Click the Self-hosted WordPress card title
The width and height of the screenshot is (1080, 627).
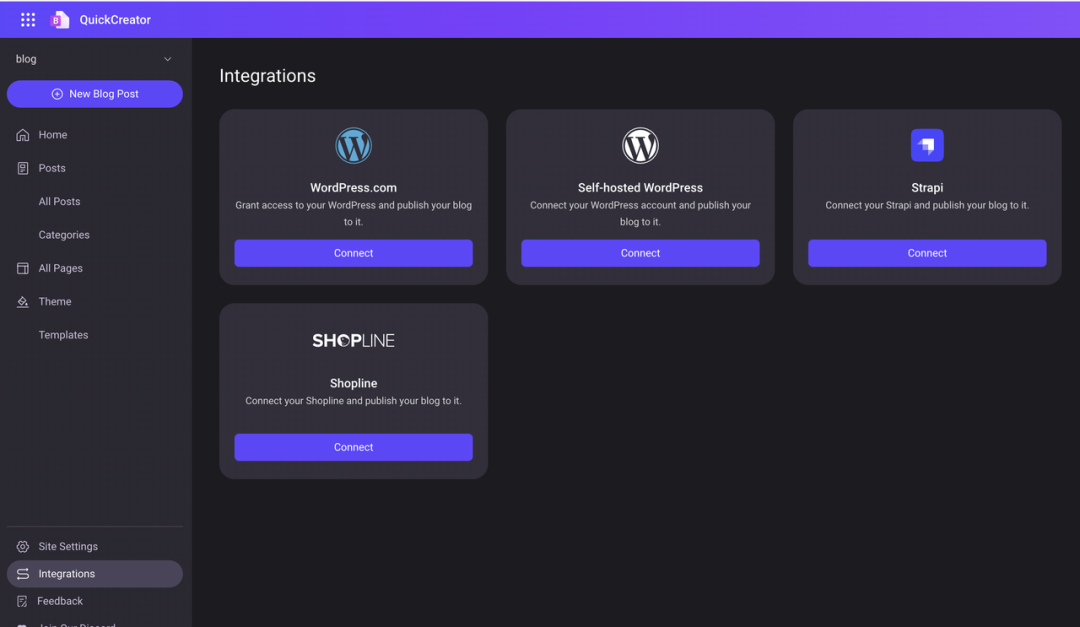(x=641, y=187)
